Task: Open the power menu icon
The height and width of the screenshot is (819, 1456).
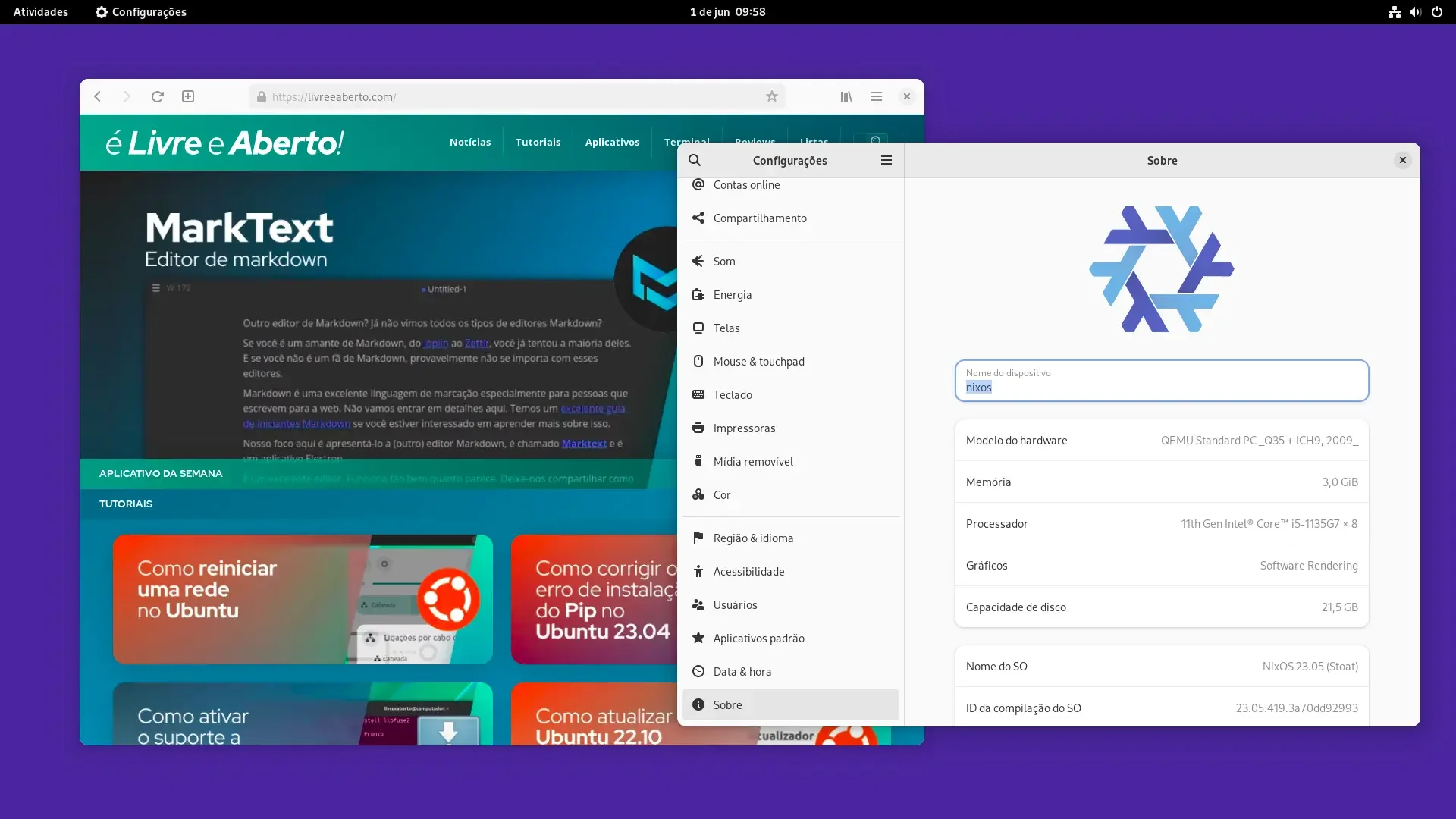Action: [1437, 12]
